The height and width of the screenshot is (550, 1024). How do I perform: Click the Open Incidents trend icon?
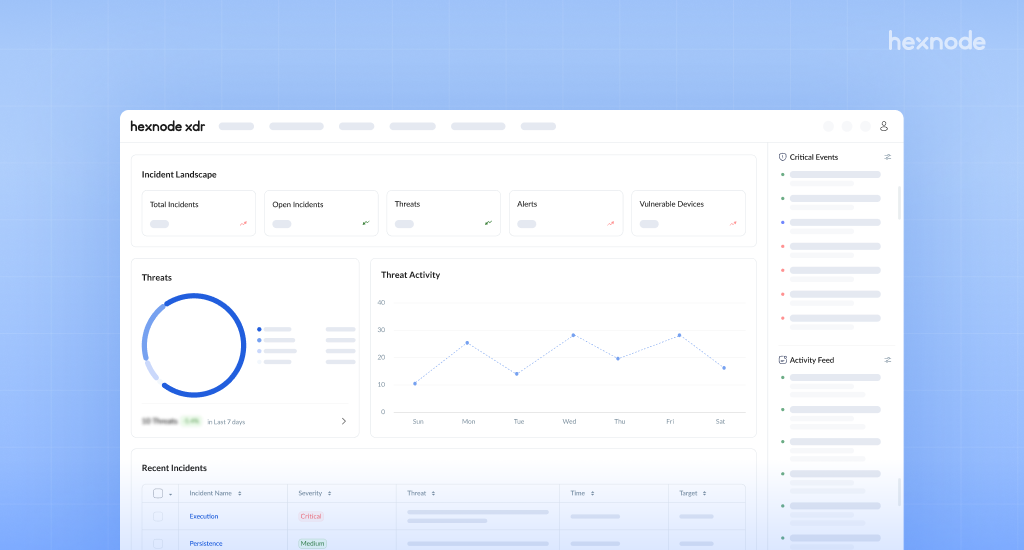click(x=366, y=223)
